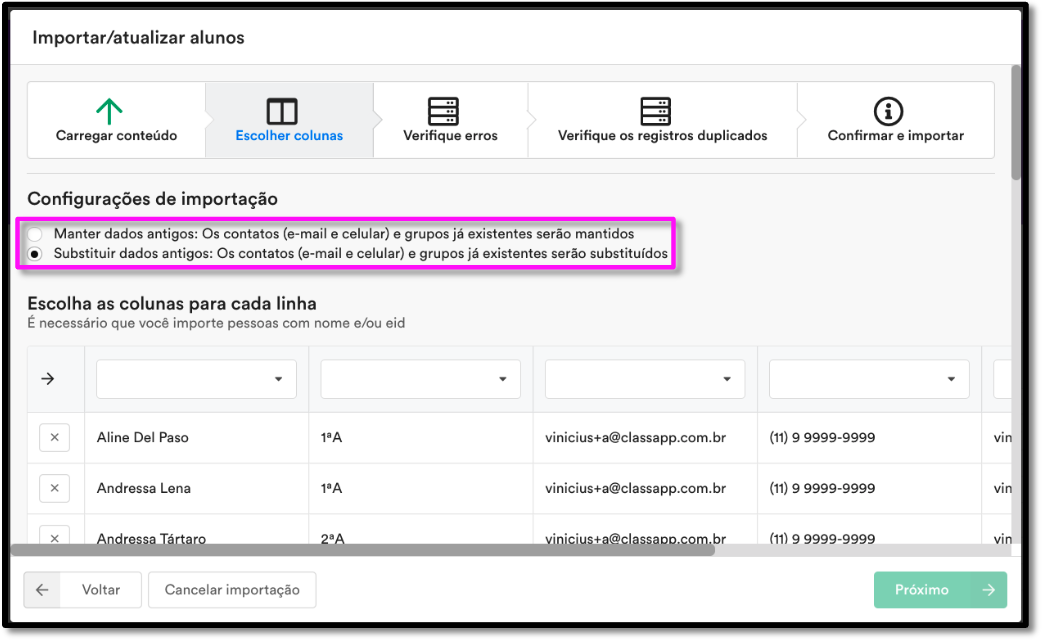Select Substituir dados antigos radio option
This screenshot has width=1043, height=641.
click(x=36, y=254)
